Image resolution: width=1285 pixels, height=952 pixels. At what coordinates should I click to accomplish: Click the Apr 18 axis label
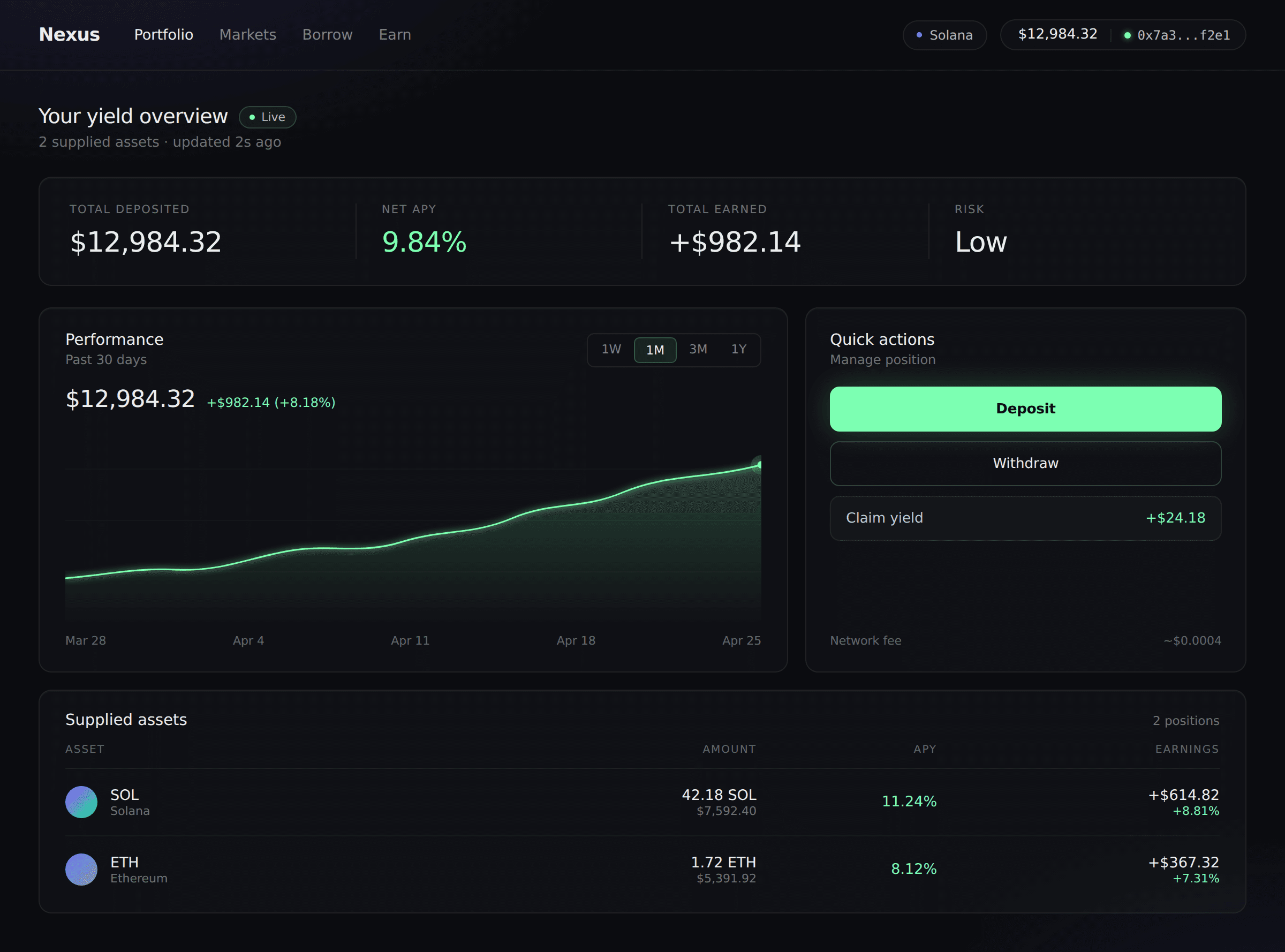tap(576, 640)
